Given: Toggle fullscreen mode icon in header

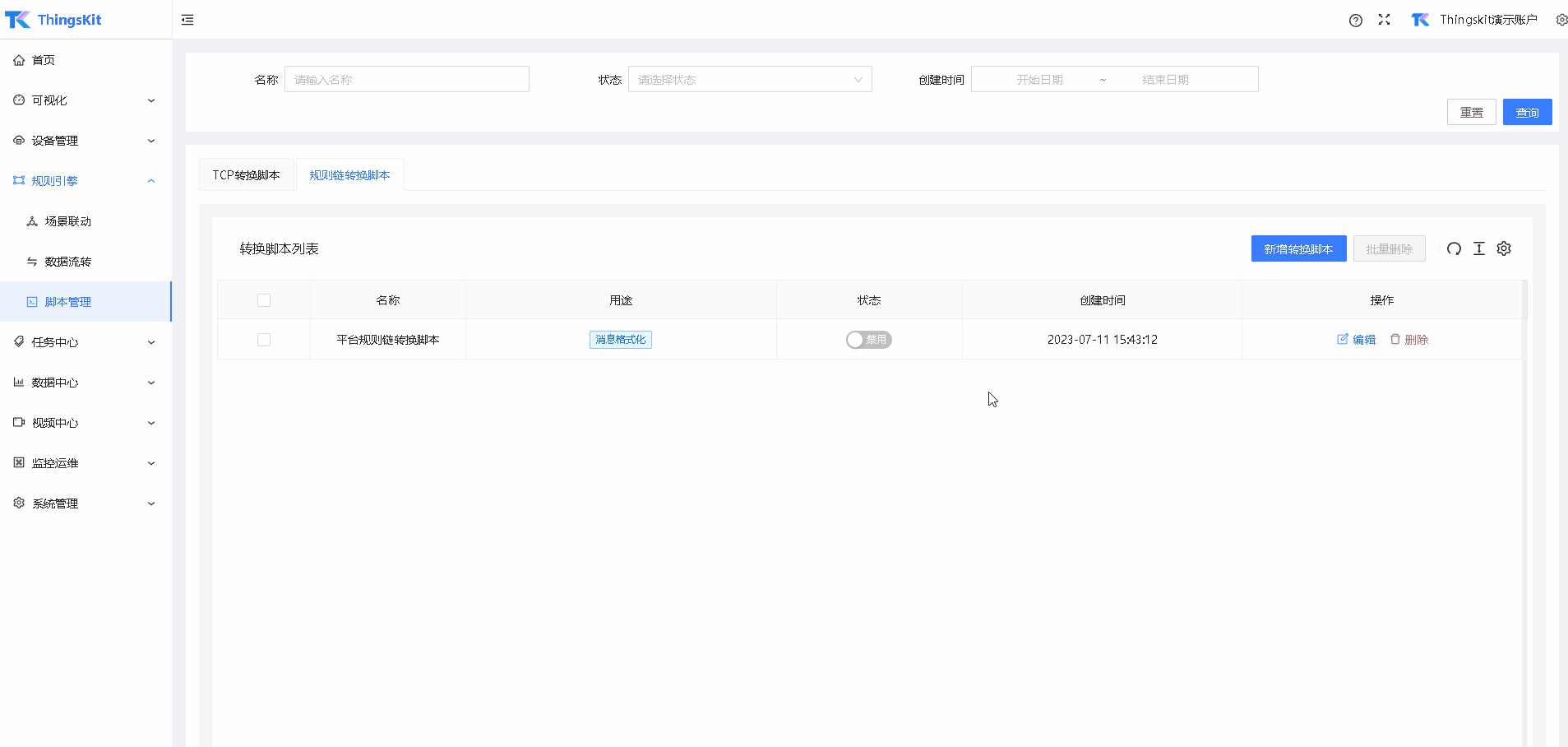Looking at the screenshot, I should click(x=1384, y=20).
